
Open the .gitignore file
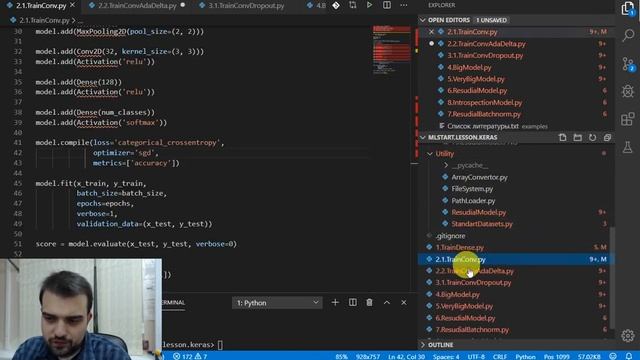[450, 236]
